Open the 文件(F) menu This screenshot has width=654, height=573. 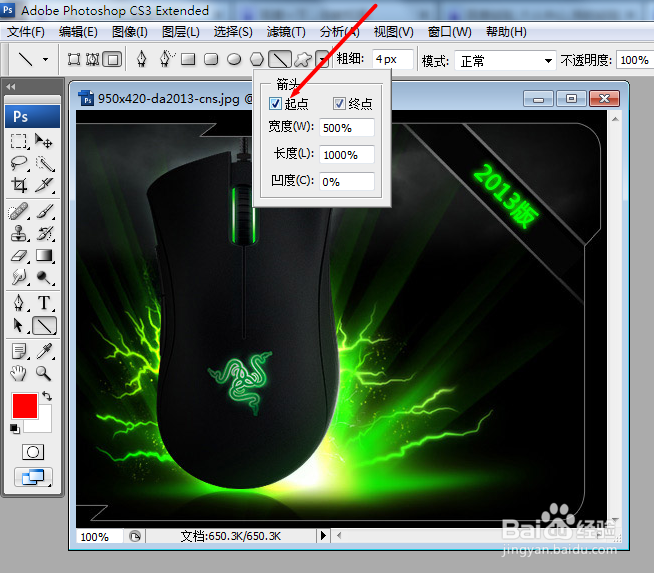coord(26,32)
